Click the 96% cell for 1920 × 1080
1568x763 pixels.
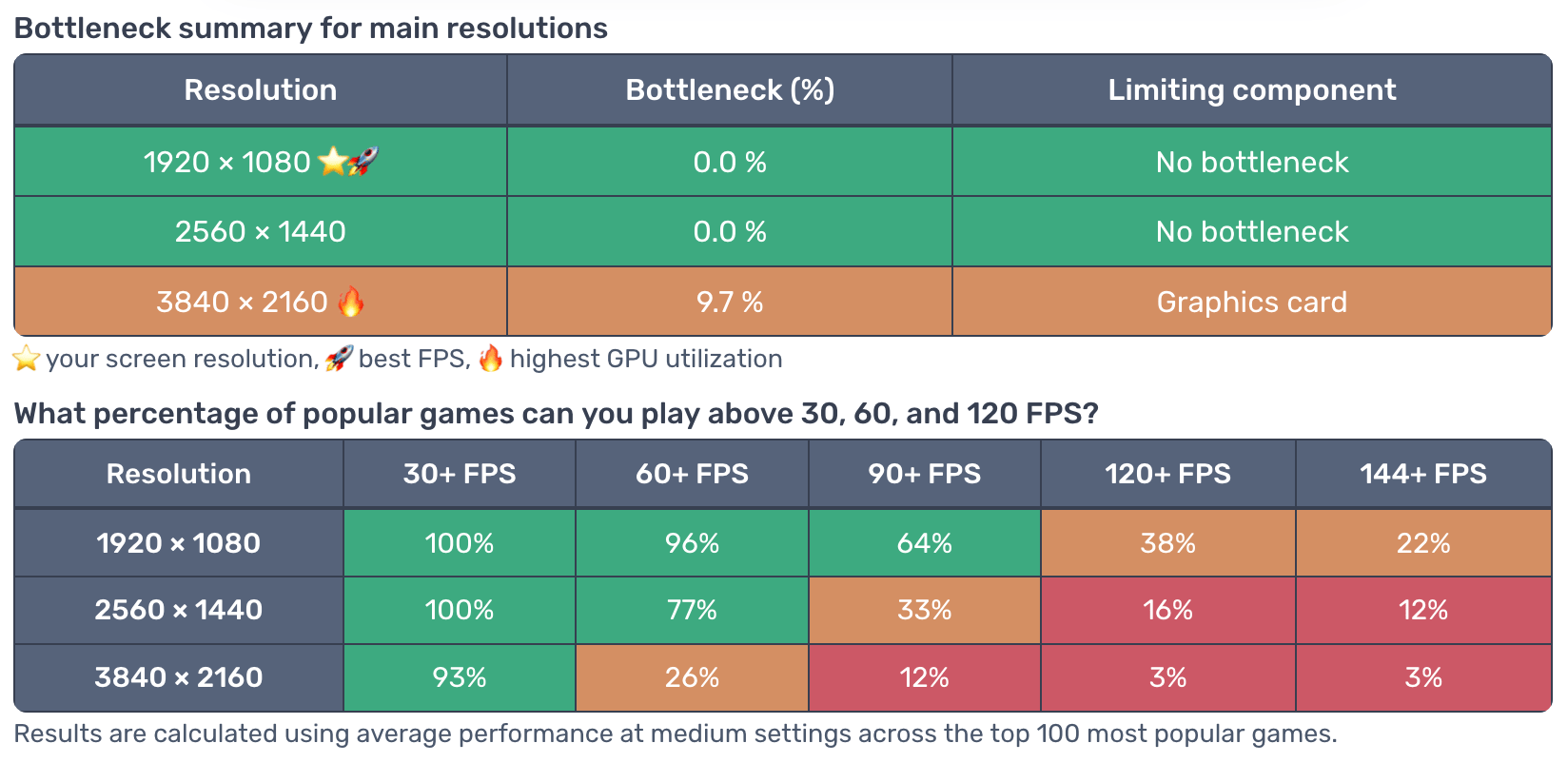tap(692, 543)
